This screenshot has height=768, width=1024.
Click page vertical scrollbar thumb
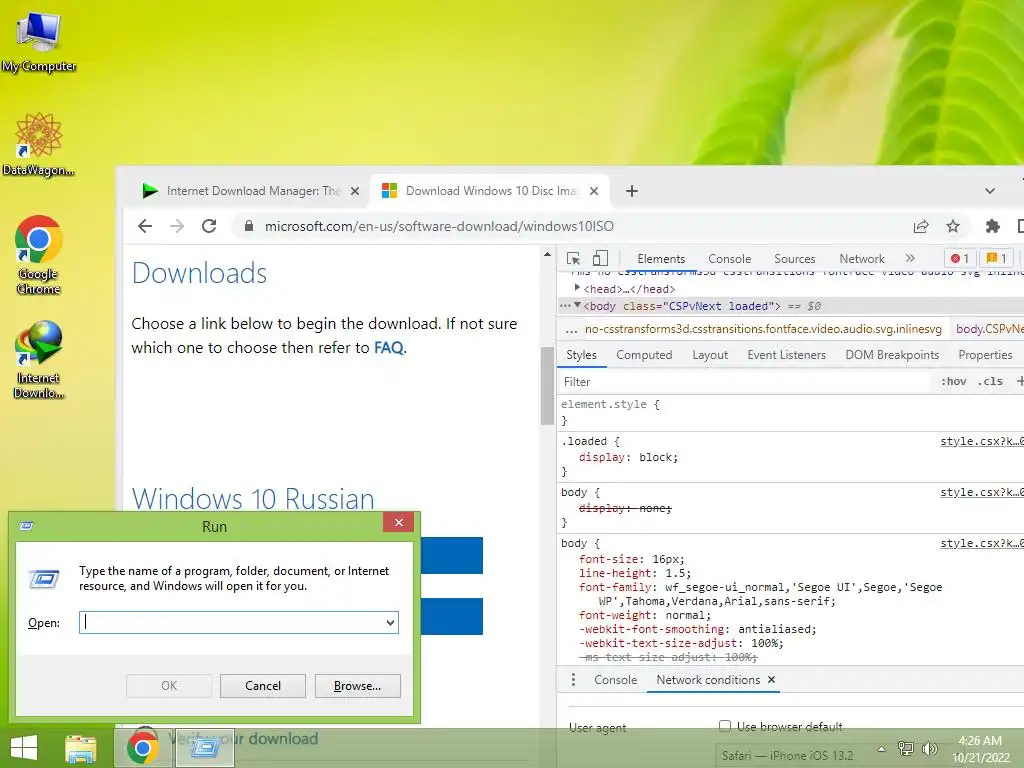[547, 385]
